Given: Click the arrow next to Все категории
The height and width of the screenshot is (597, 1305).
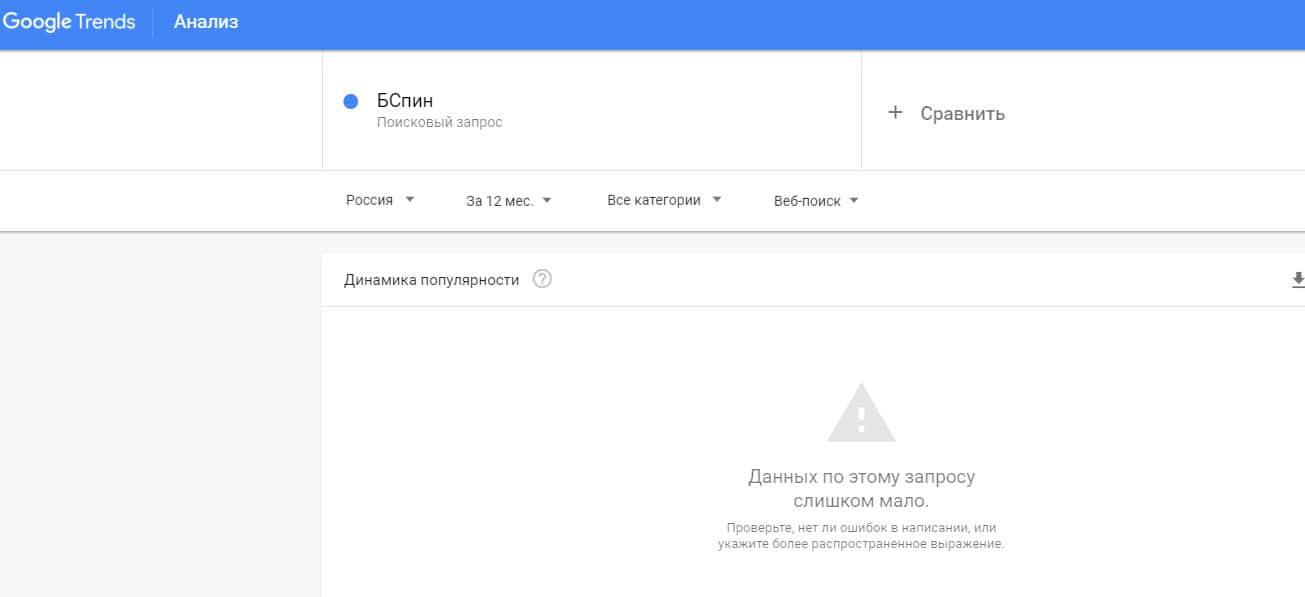Looking at the screenshot, I should point(717,200).
